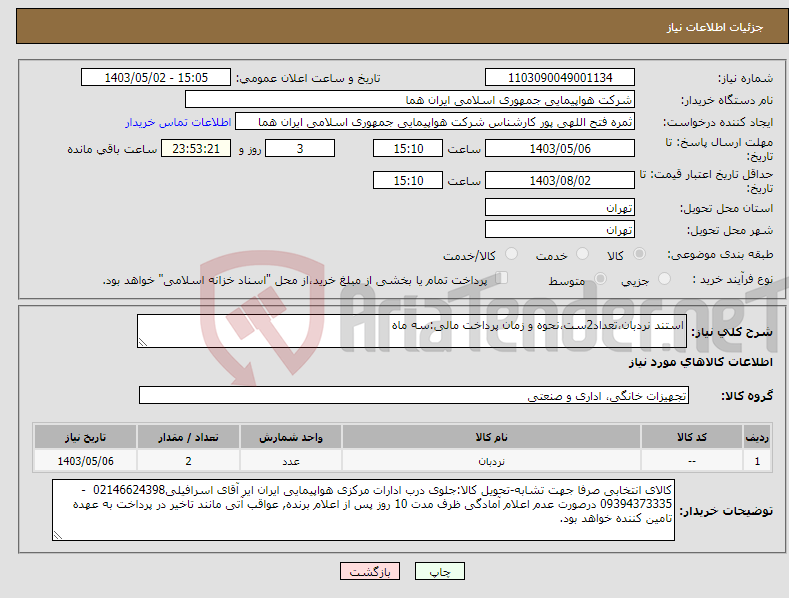Click the استان محل تحویل field تهران
Image resolution: width=789 pixels, height=598 pixels.
pyautogui.click(x=560, y=207)
